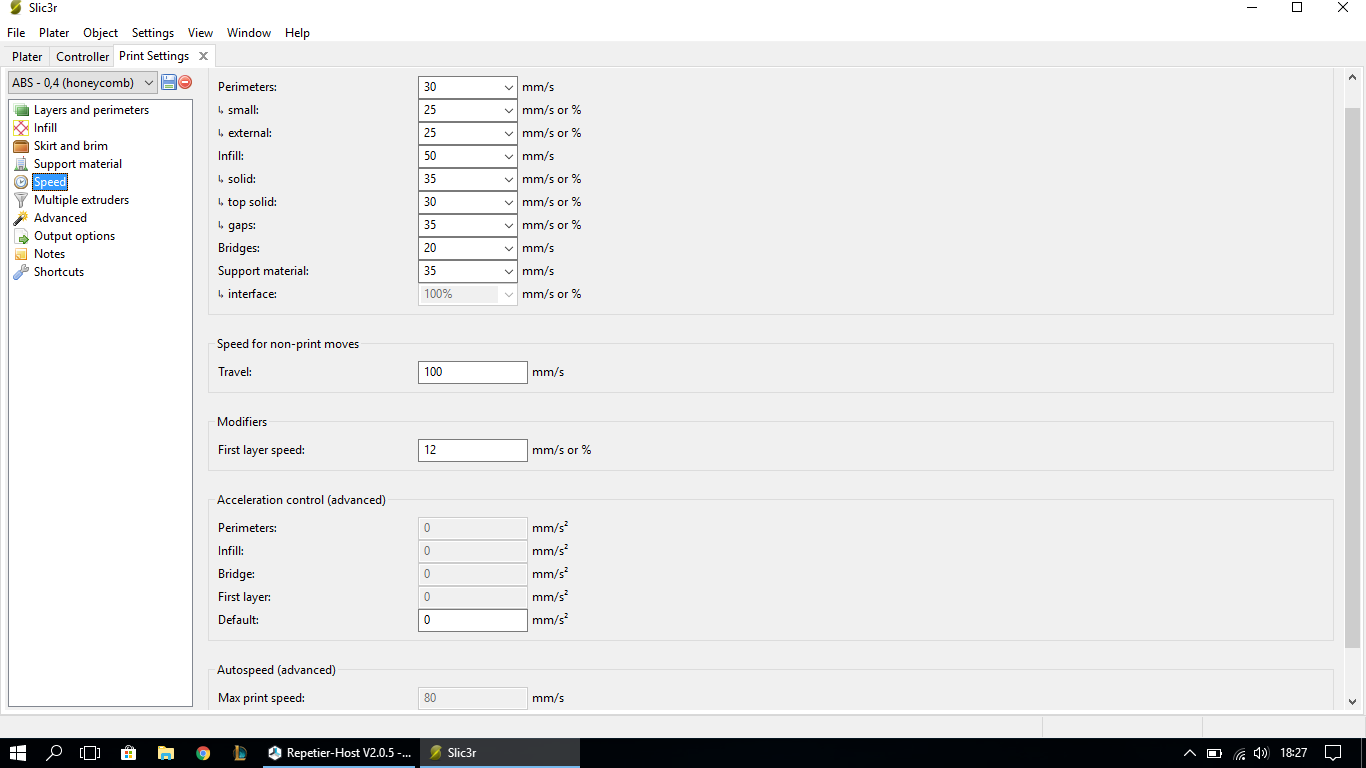Open the Notes page

tap(49, 254)
